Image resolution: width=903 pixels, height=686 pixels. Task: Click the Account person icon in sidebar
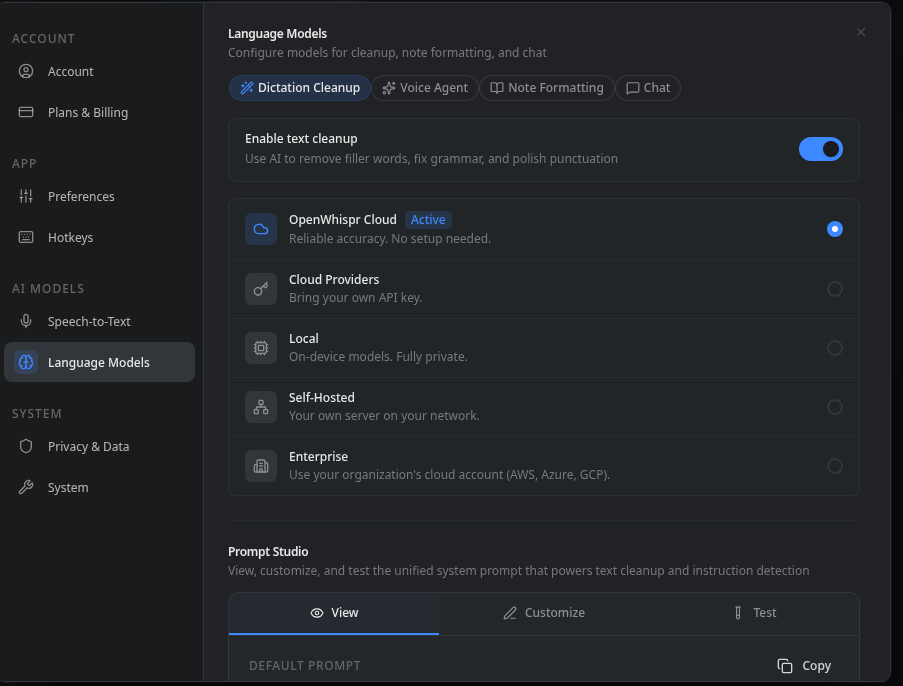click(x=26, y=71)
